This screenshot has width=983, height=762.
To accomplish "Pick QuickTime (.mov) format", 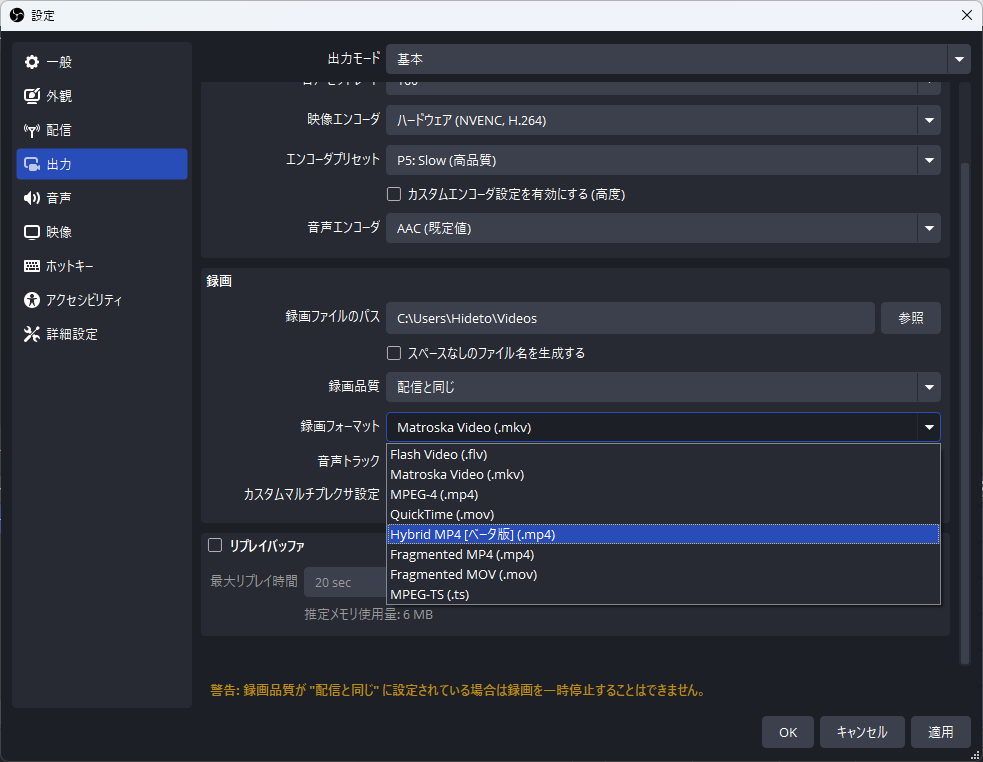I will click(x=663, y=515).
